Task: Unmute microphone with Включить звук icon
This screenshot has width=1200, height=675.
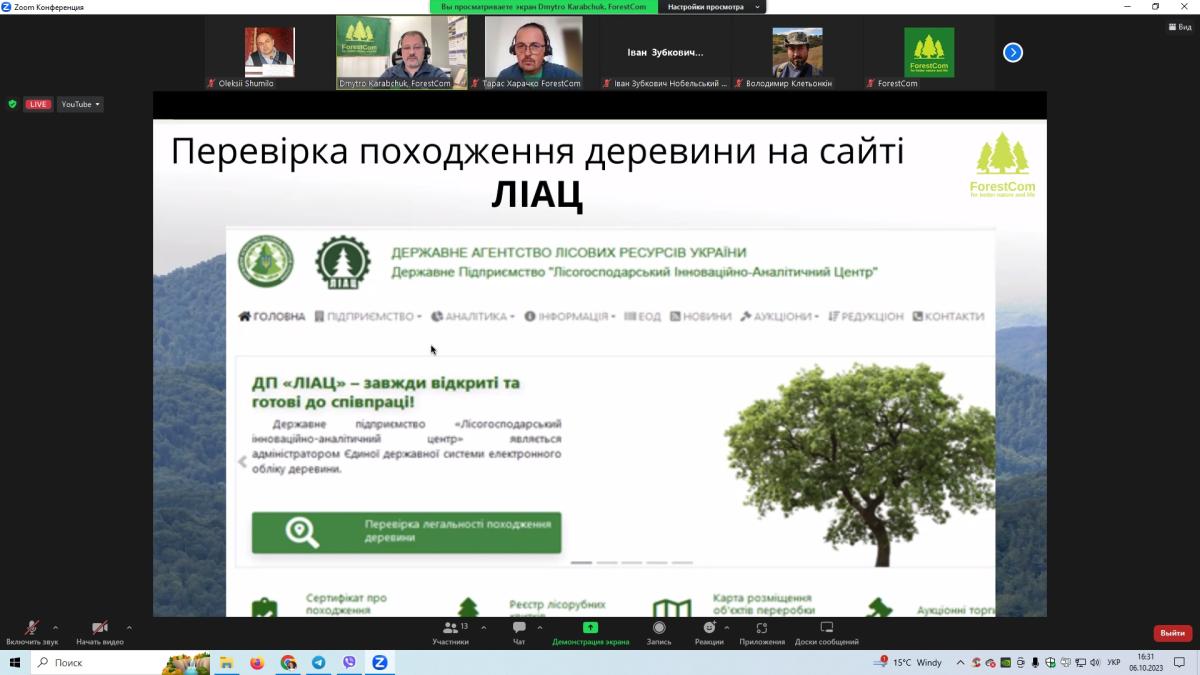Action: 32,628
